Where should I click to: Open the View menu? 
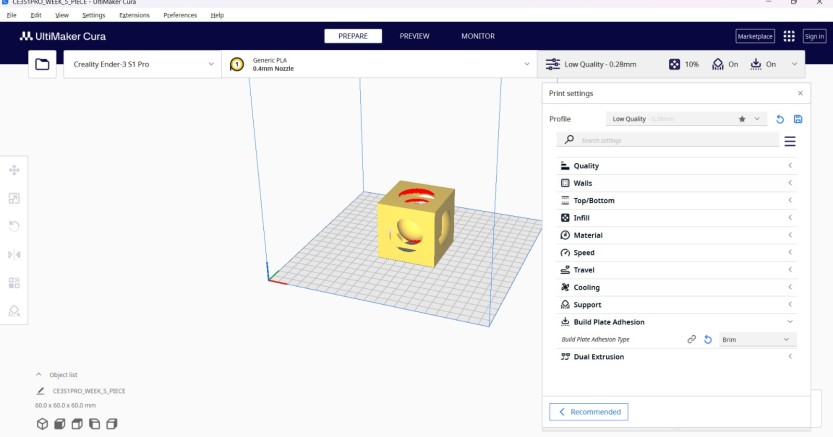coord(62,15)
